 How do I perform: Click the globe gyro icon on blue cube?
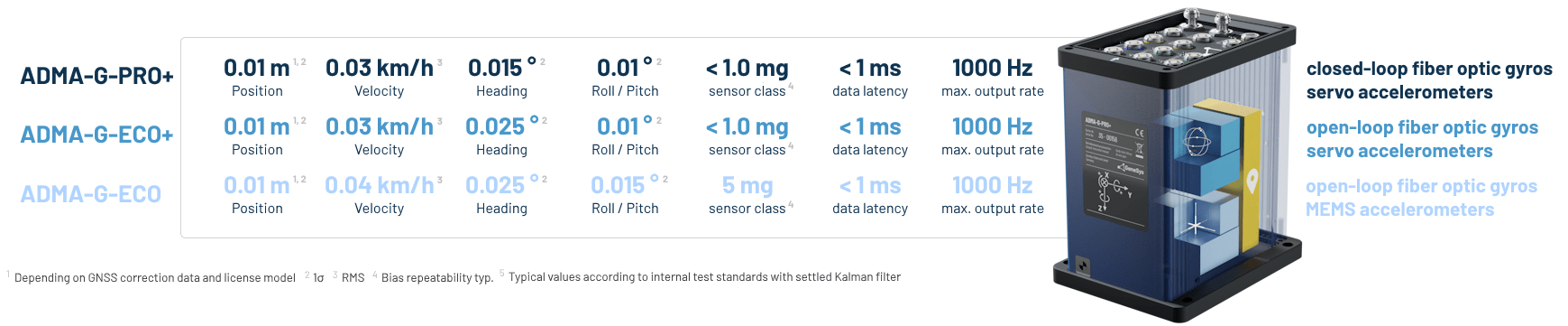[x=1197, y=141]
